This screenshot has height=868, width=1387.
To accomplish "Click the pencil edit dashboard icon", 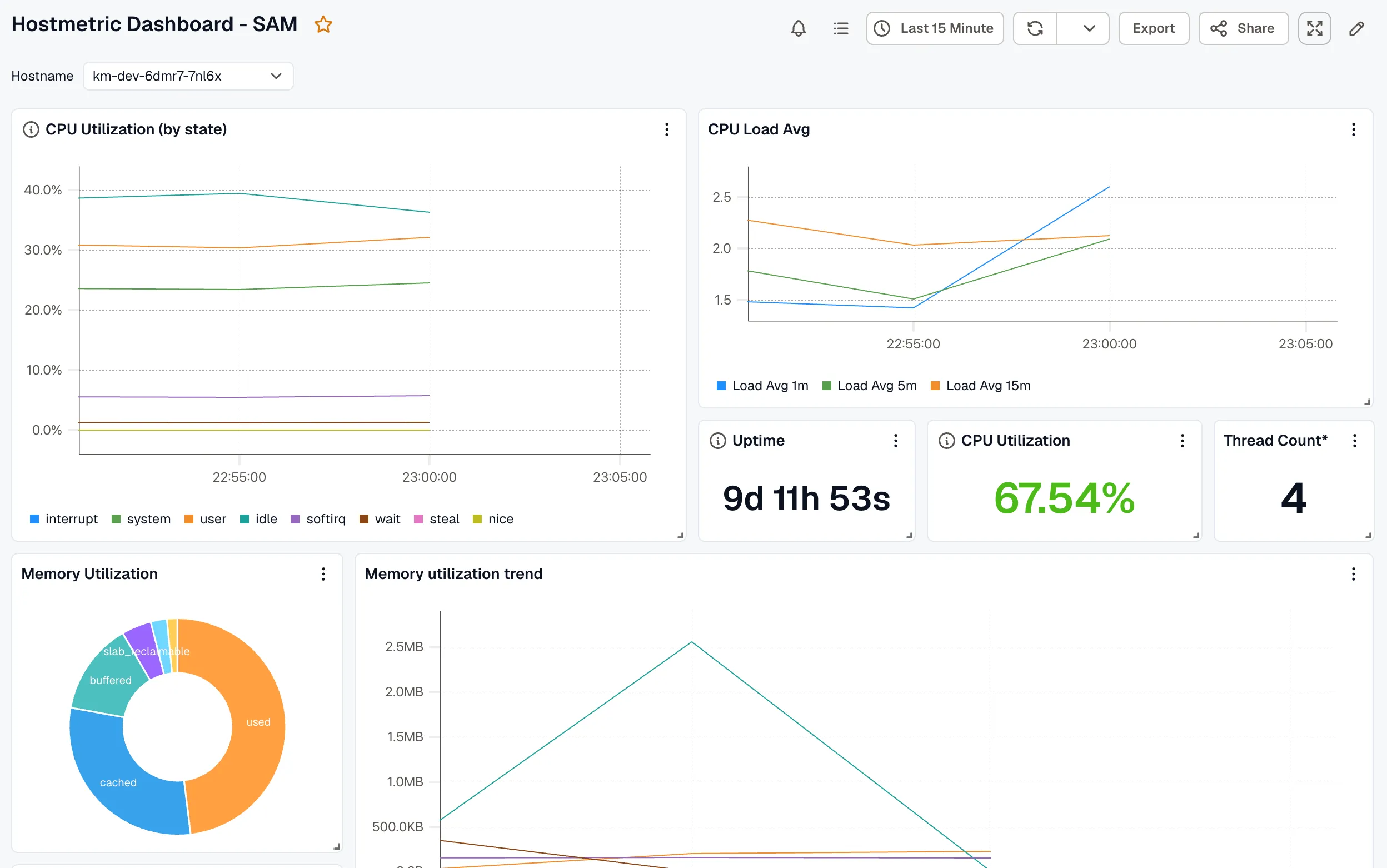I will click(1356, 28).
